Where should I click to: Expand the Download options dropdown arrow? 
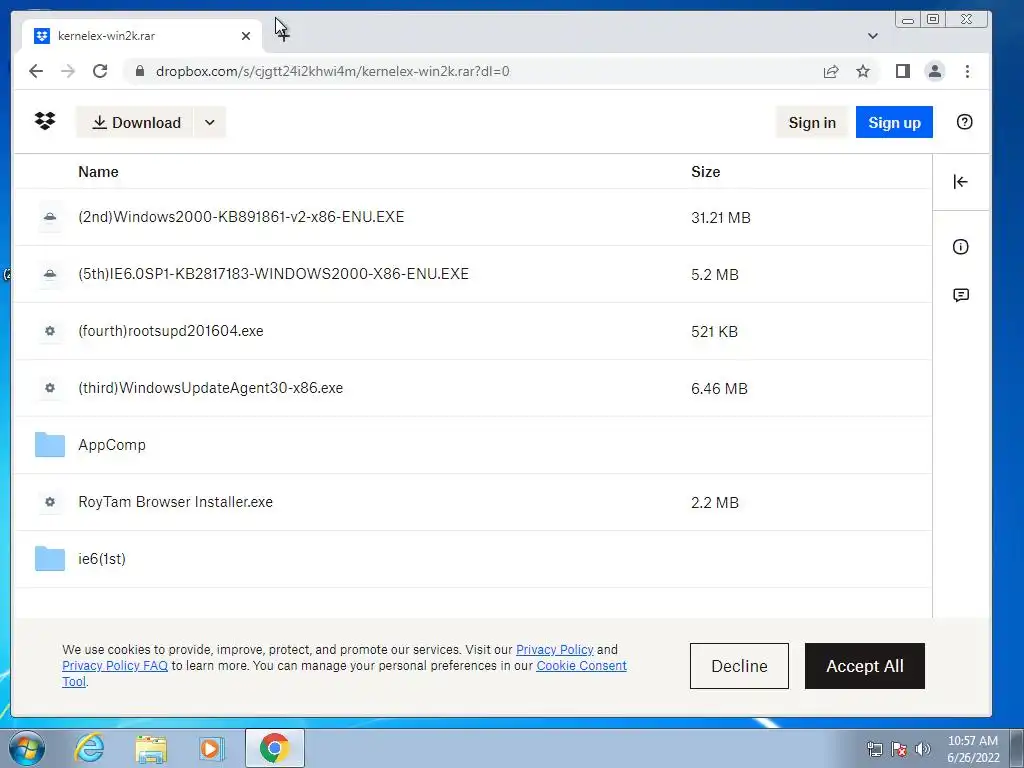(x=210, y=122)
